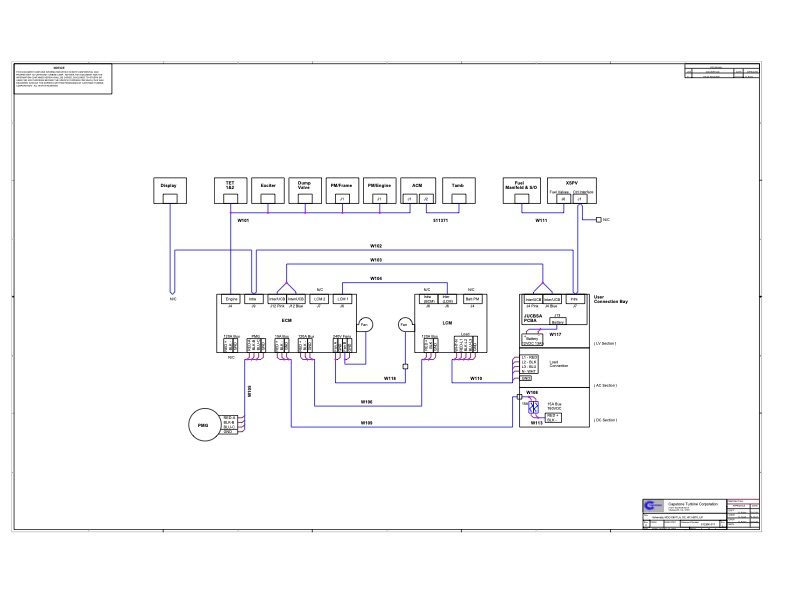The image size is (792, 612).
Task: Select the TET 1&2 block
Action: (x=230, y=190)
